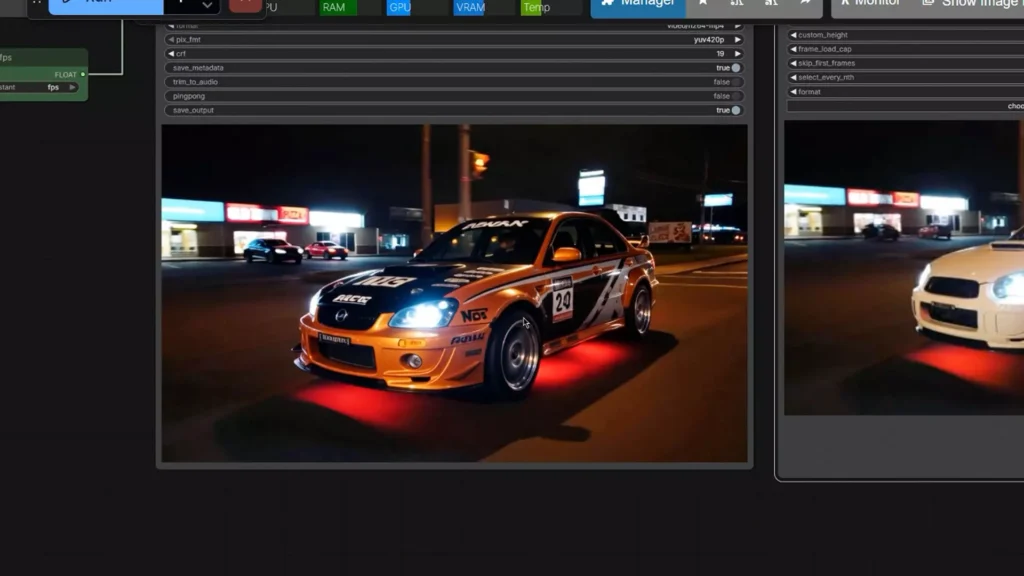The height and width of the screenshot is (576, 1024).
Task: Decrease skip_first_frames with left arrow
Action: (x=793, y=63)
